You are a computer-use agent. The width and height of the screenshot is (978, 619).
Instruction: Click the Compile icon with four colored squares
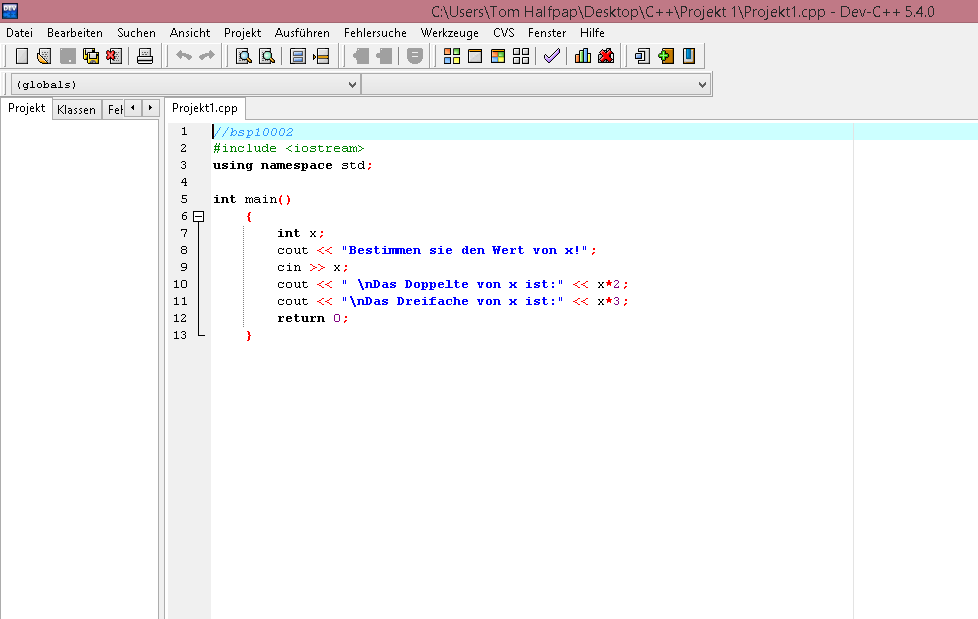pyautogui.click(x=452, y=56)
